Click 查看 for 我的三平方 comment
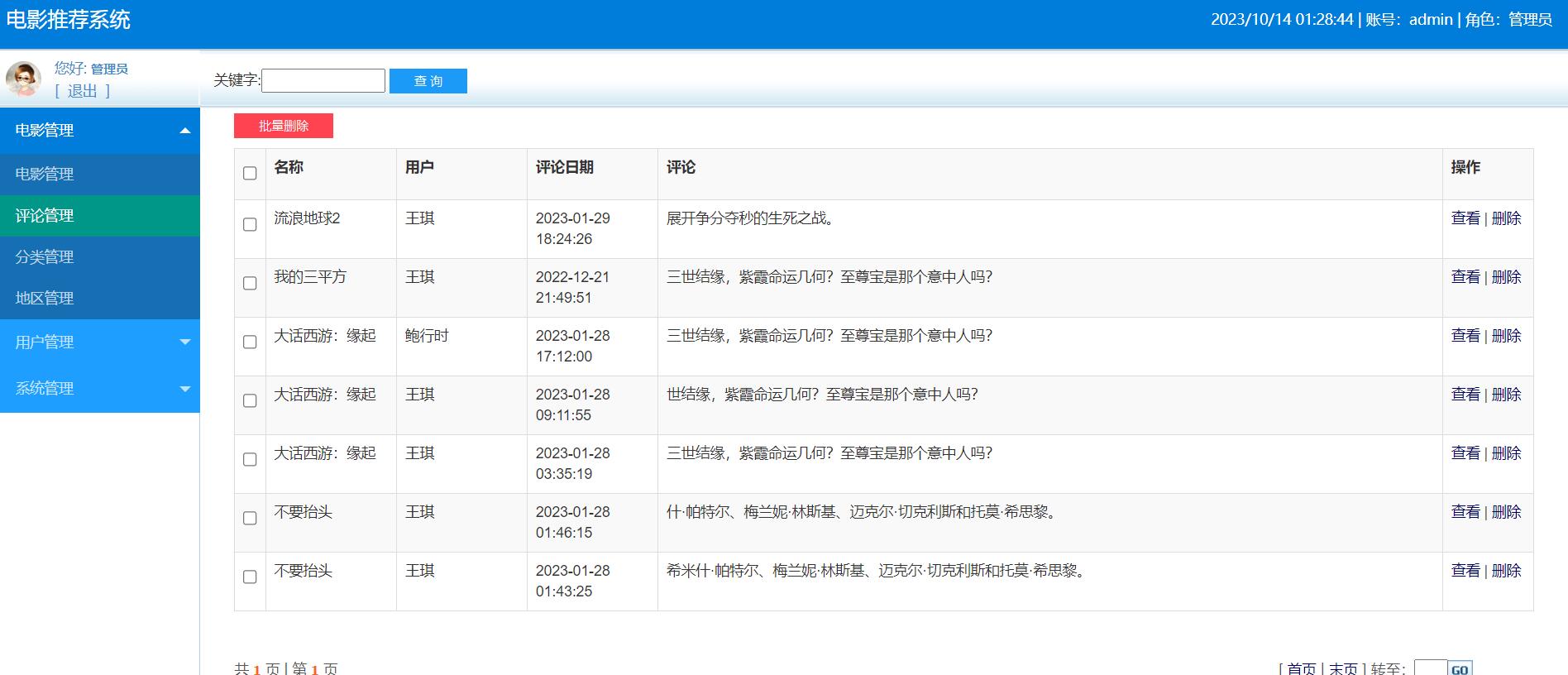 pos(1465,277)
